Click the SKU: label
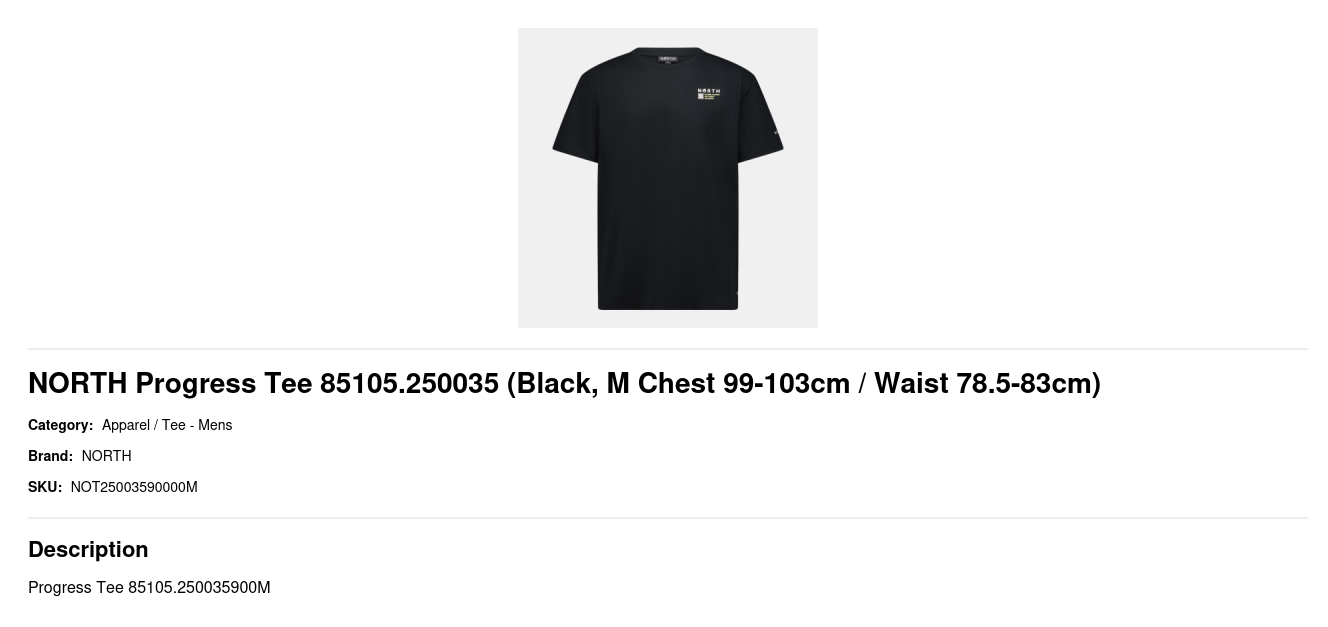The image size is (1328, 627). click(45, 487)
